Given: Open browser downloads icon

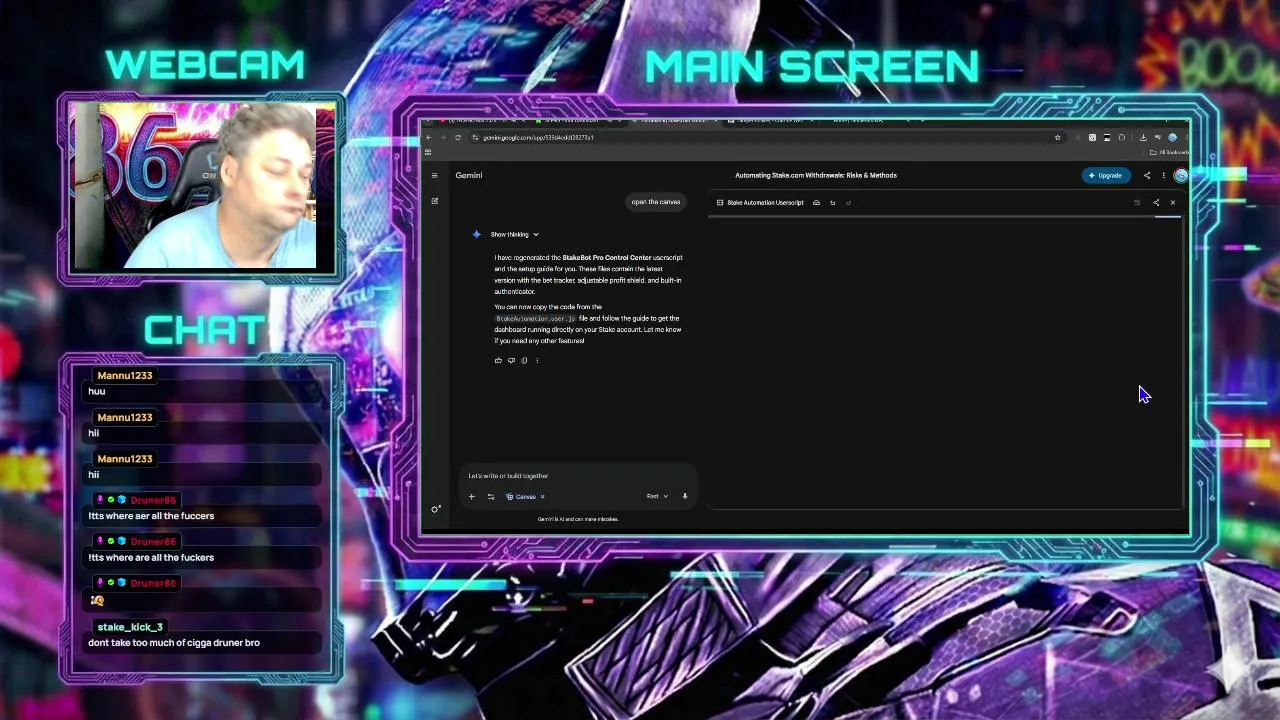Looking at the screenshot, I should pos(1143,137).
